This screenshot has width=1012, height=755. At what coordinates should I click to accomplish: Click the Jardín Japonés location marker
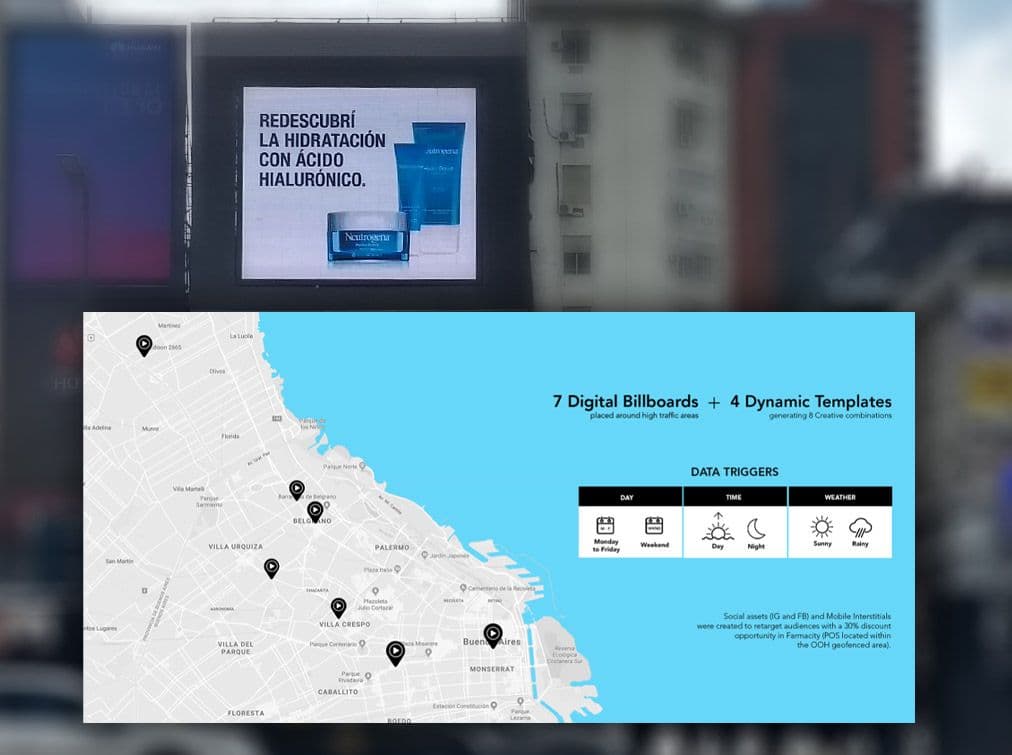click(425, 555)
